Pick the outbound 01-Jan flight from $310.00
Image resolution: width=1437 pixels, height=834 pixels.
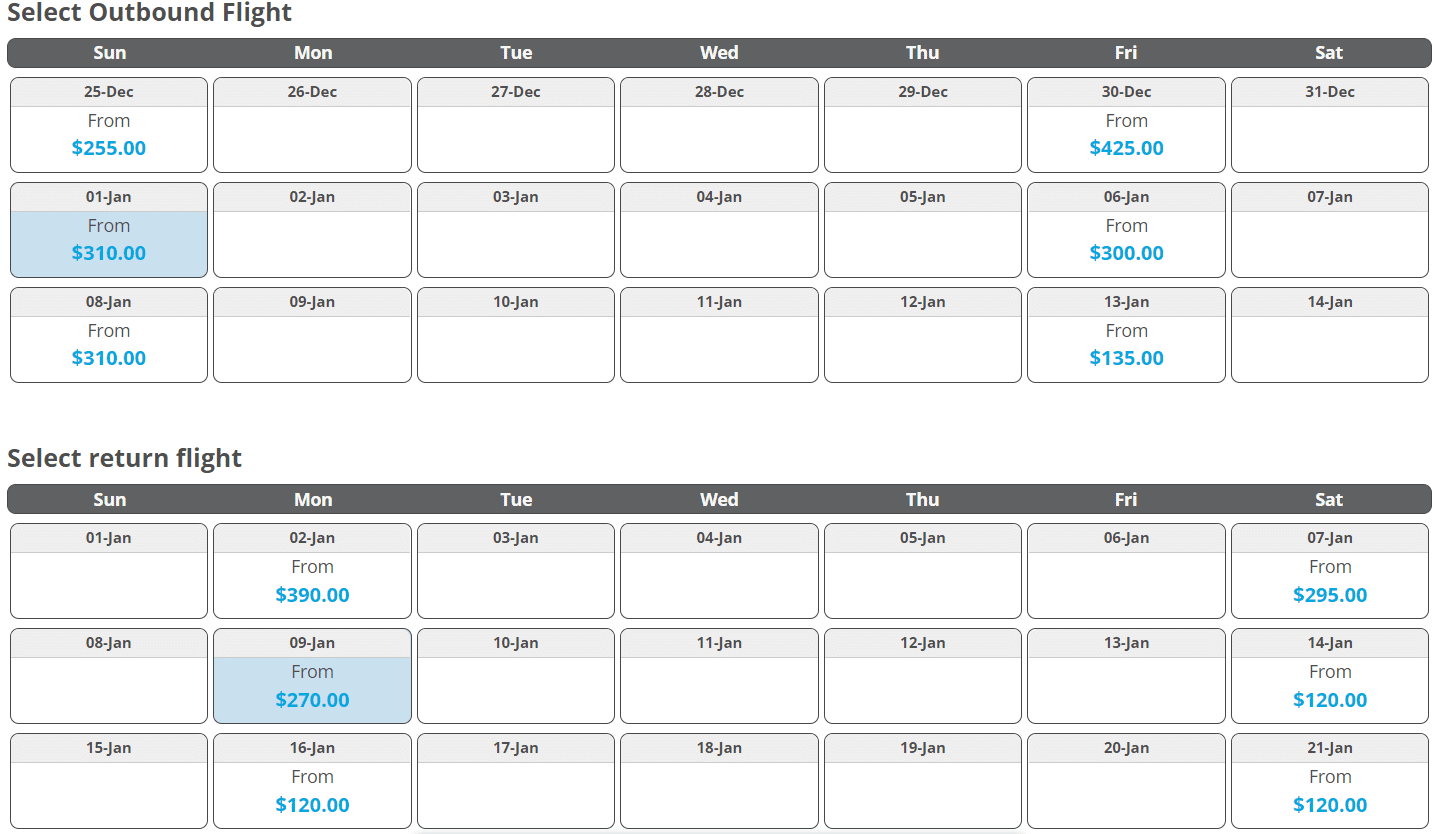pos(109,241)
